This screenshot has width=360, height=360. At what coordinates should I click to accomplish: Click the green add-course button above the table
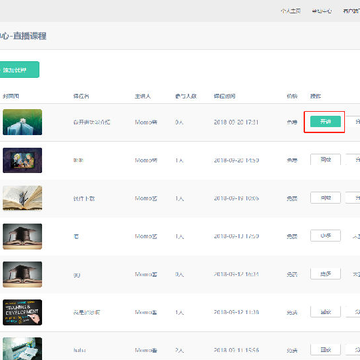click(19, 70)
